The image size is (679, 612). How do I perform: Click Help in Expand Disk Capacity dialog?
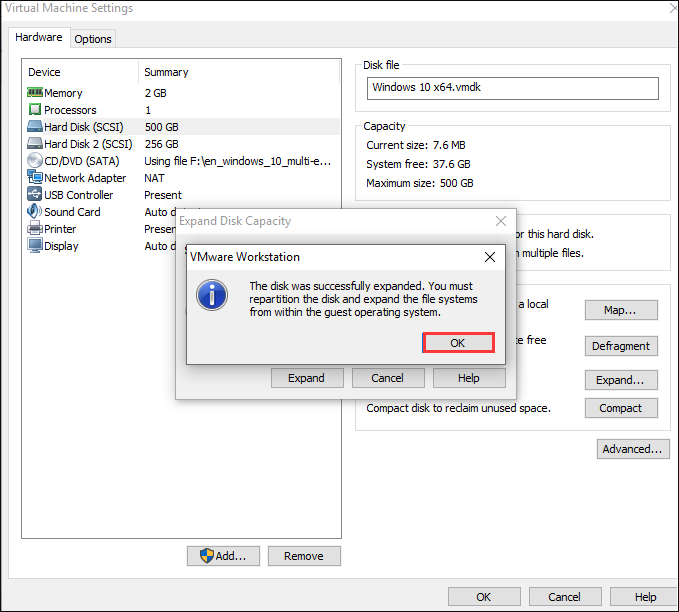[x=469, y=378]
